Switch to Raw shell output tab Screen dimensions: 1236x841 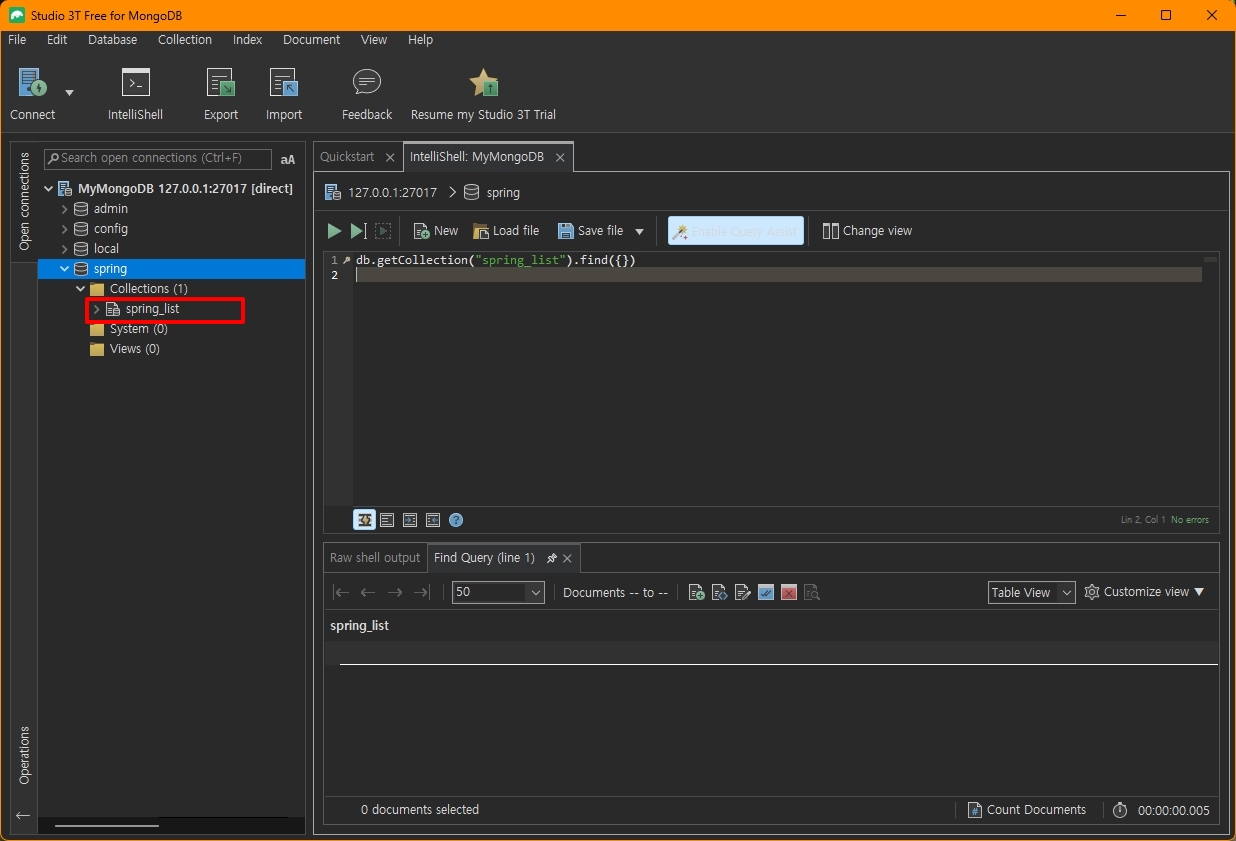[x=375, y=558]
